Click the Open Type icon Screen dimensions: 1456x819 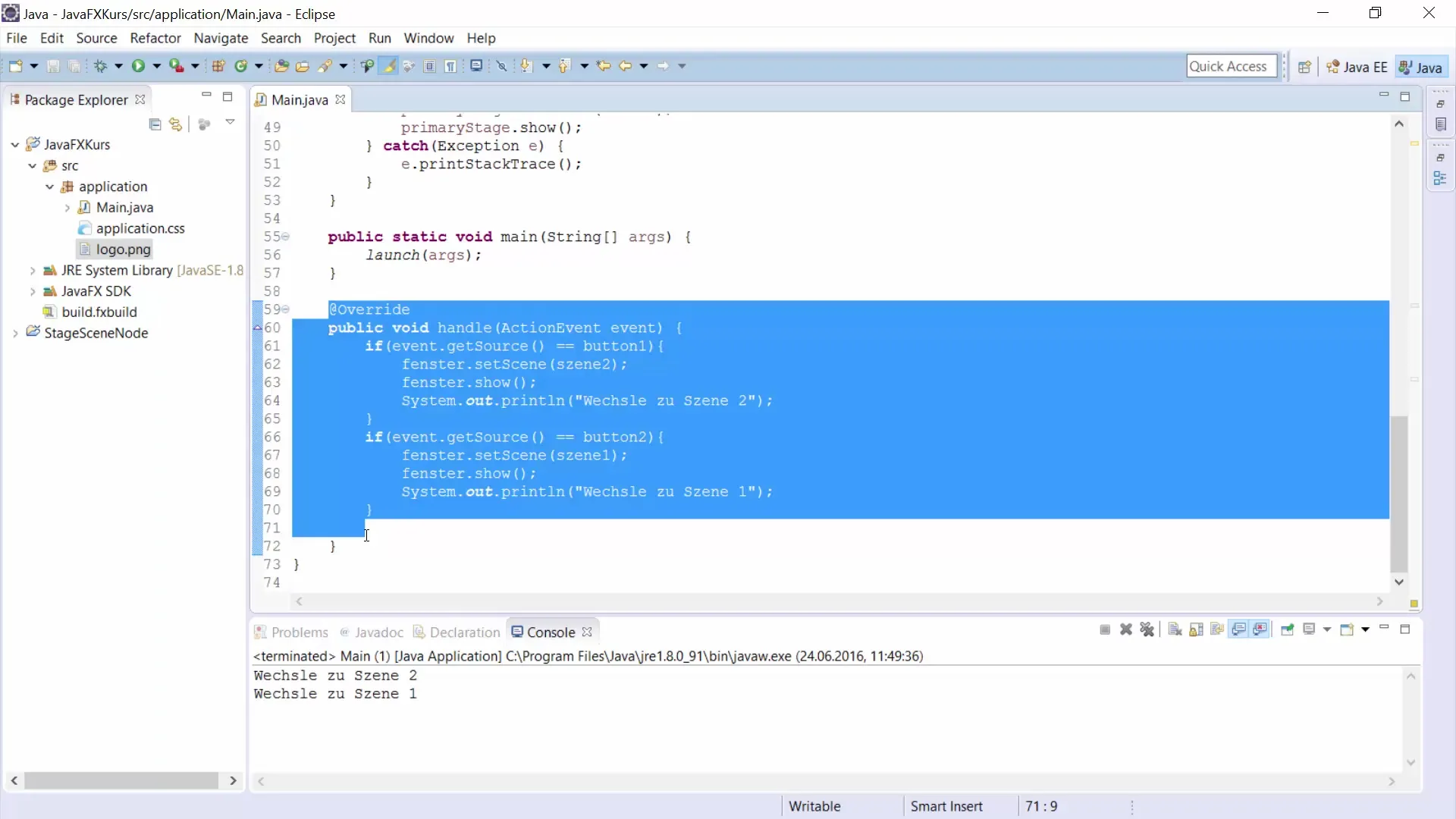pyautogui.click(x=281, y=67)
